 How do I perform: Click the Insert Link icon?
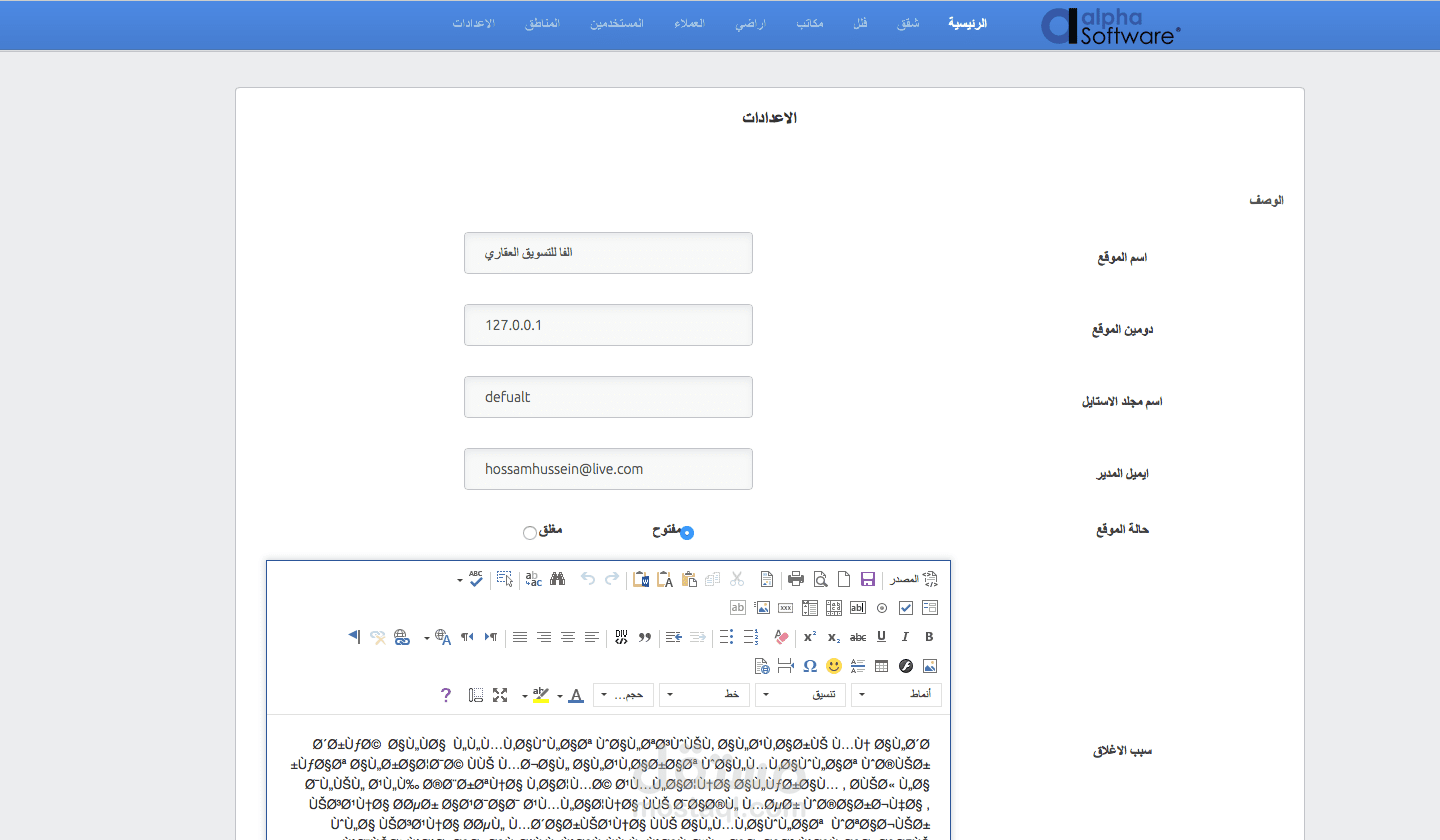tap(402, 636)
